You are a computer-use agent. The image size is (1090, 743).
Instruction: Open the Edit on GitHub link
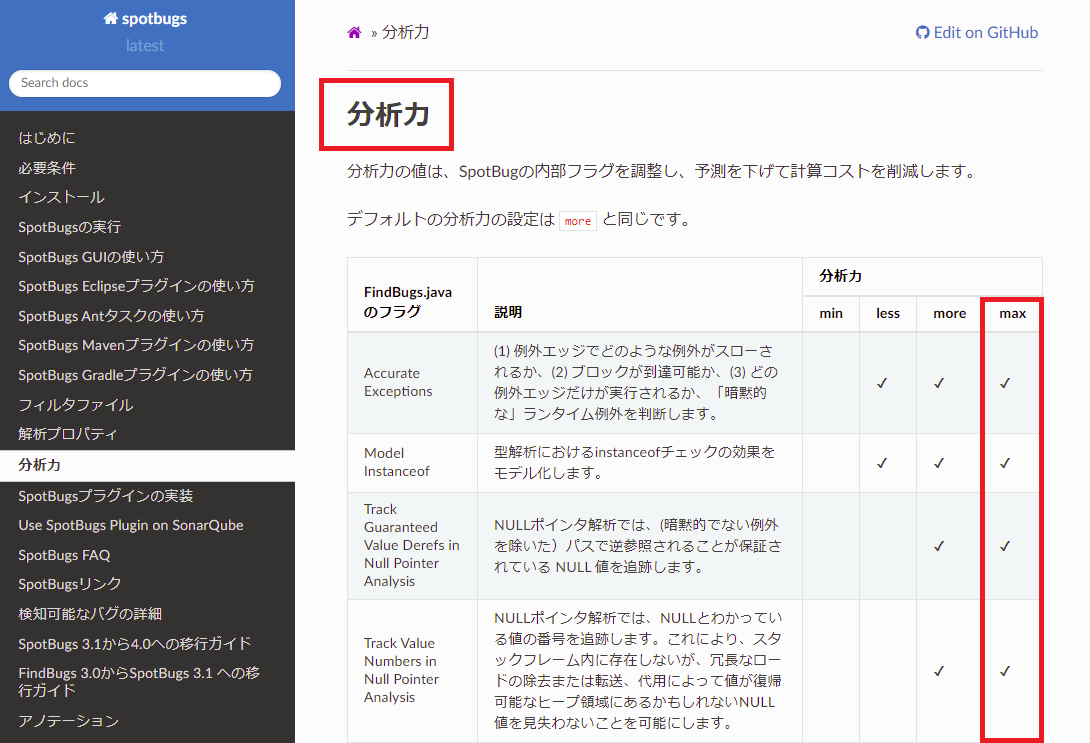(x=977, y=33)
